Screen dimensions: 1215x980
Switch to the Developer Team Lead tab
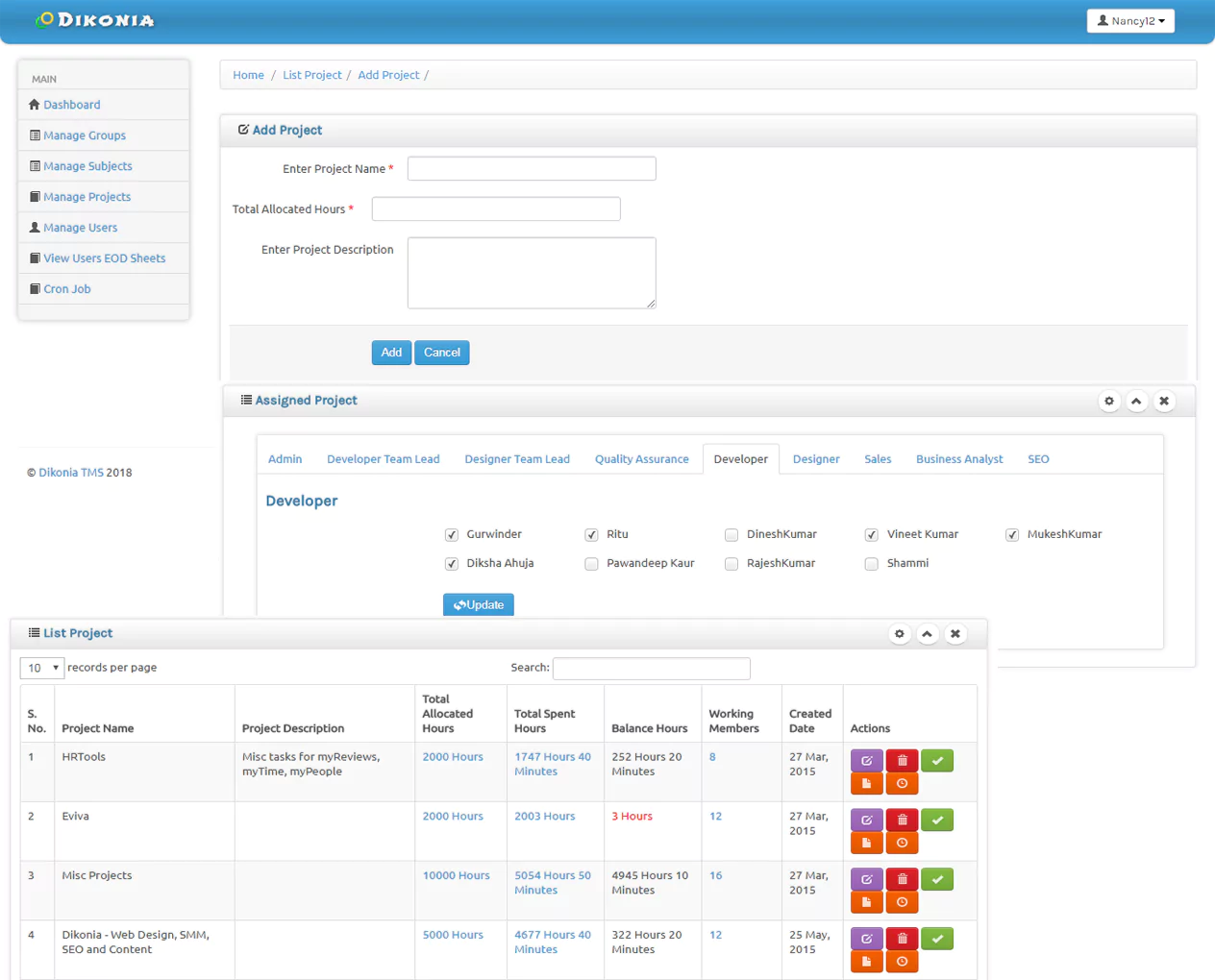tap(384, 459)
